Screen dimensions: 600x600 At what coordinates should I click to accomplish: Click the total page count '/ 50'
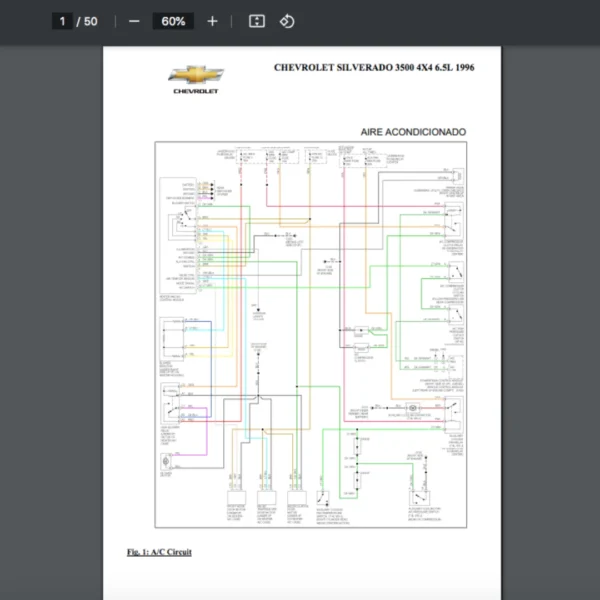pyautogui.click(x=87, y=21)
